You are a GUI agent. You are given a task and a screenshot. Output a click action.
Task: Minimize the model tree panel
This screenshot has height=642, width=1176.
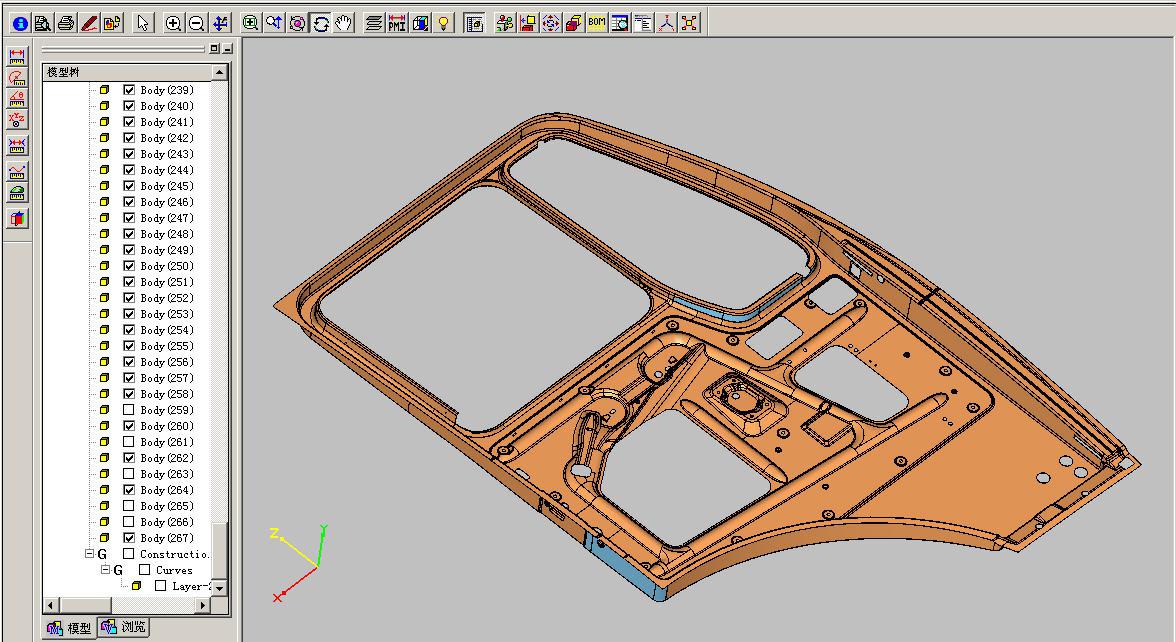[x=227, y=49]
